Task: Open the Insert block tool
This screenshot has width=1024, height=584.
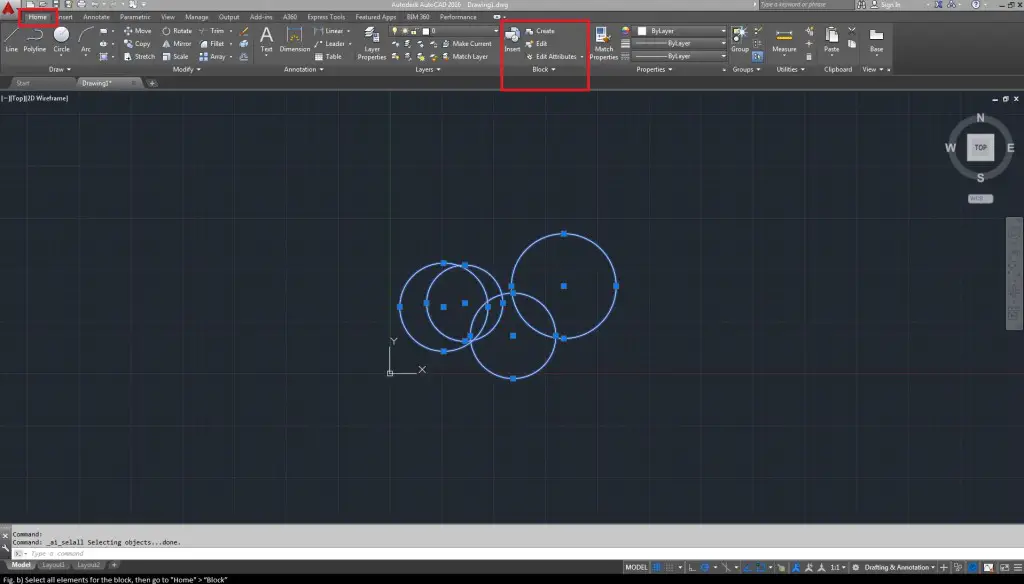Action: coord(512,39)
